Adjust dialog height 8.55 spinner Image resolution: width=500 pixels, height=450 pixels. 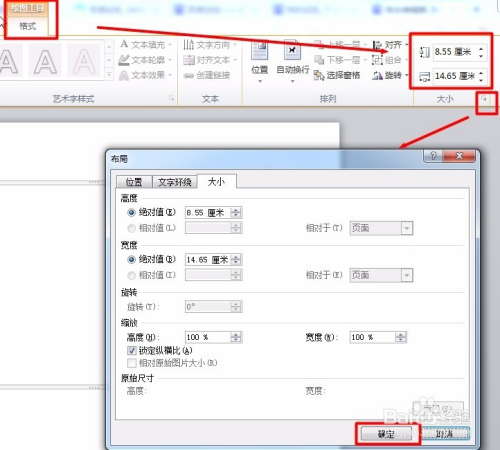pyautogui.click(x=236, y=213)
